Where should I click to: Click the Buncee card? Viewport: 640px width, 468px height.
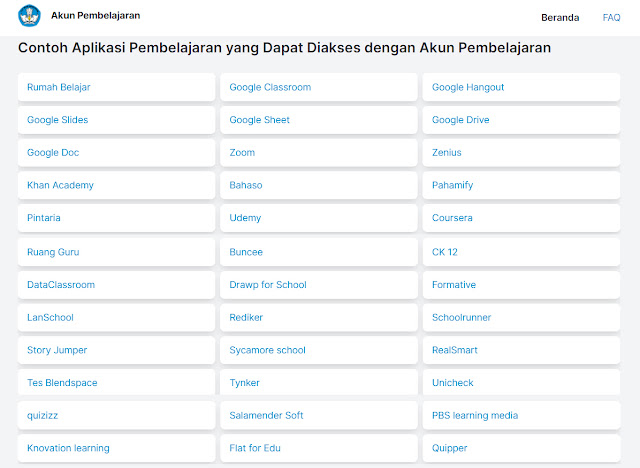[x=319, y=252]
